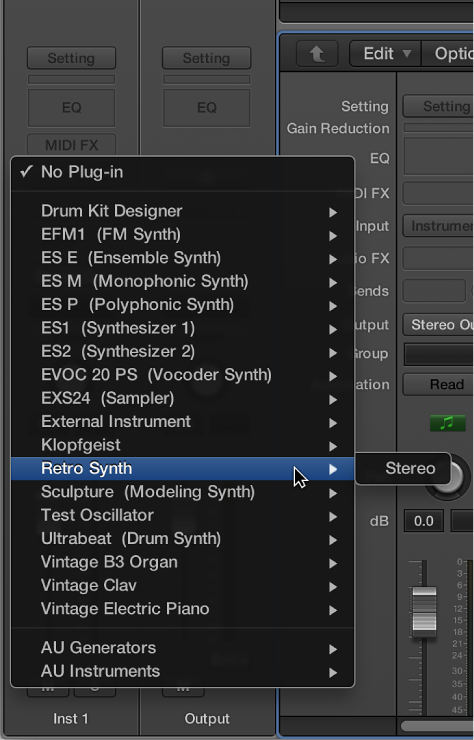Pick ES M (Monophonic Synth)
This screenshot has height=740, width=474.
click(x=183, y=281)
